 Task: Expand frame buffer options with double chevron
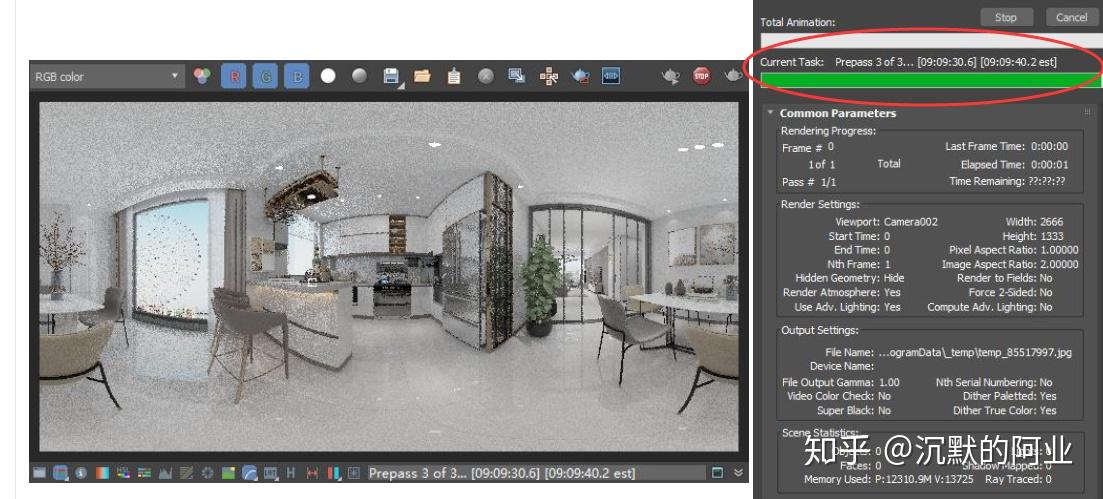[x=738, y=472]
